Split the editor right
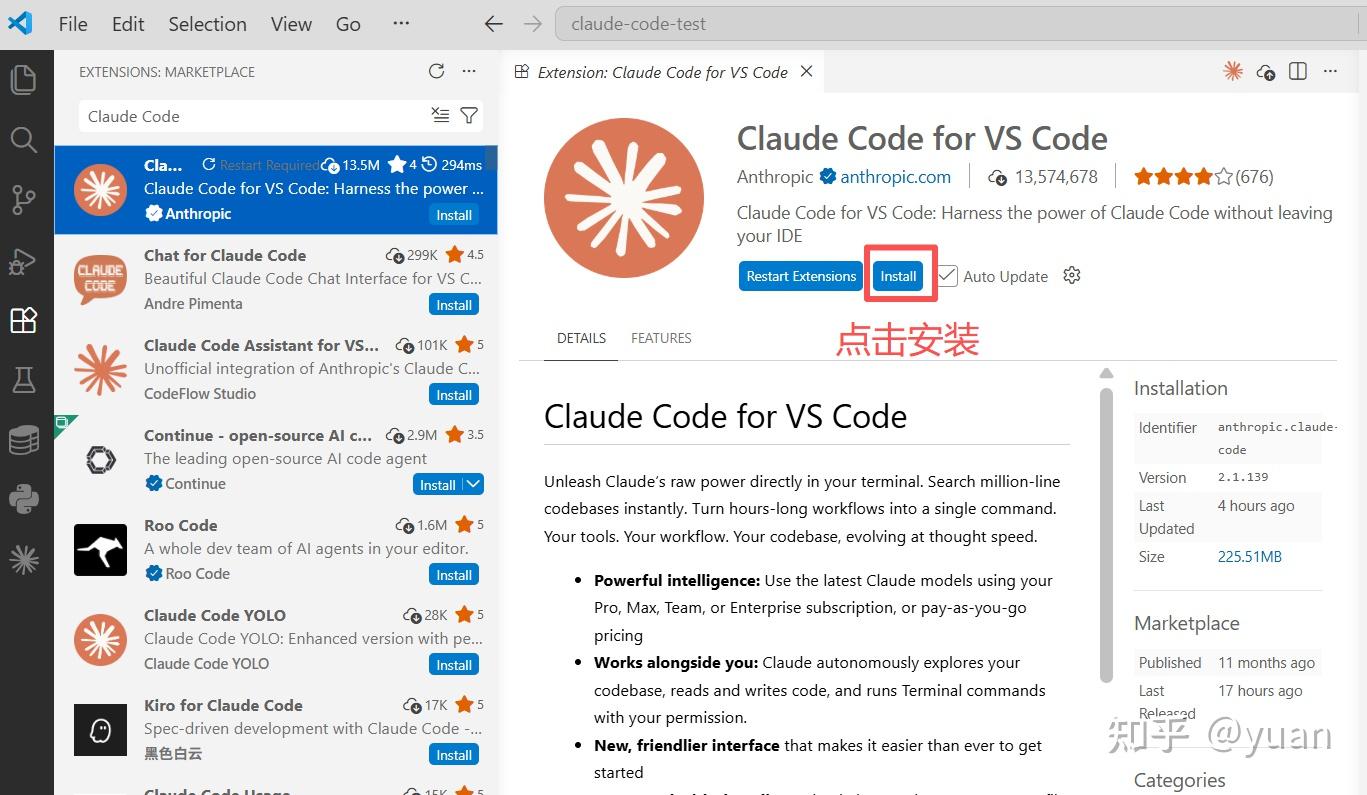This screenshot has height=795, width=1367. point(1298,71)
